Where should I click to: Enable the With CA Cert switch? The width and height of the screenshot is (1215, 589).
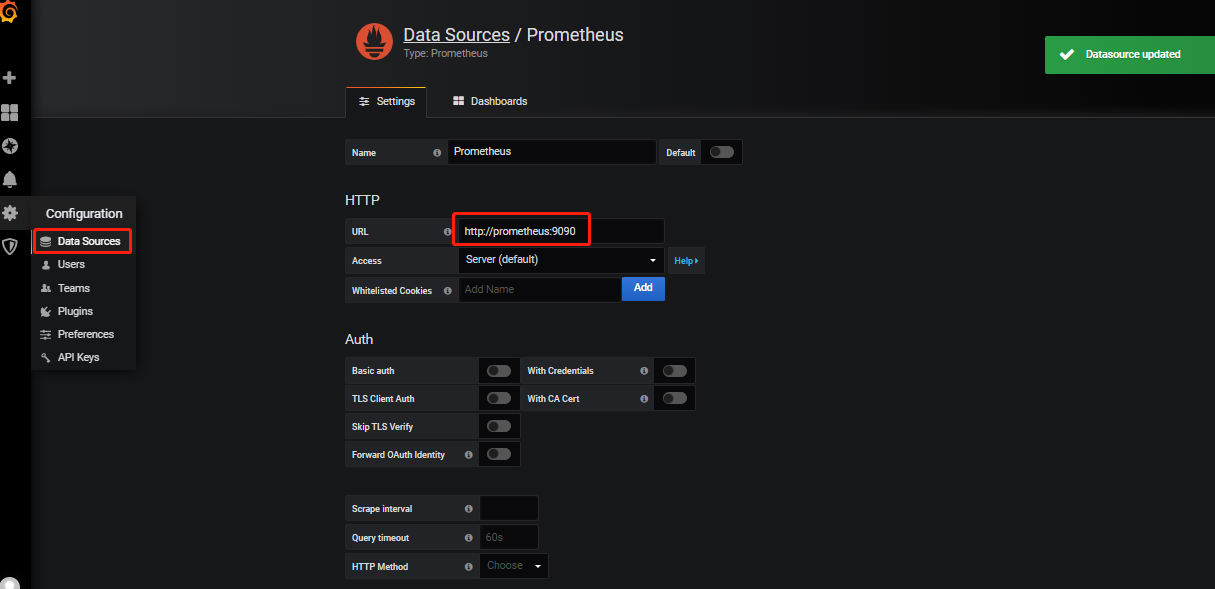(675, 398)
